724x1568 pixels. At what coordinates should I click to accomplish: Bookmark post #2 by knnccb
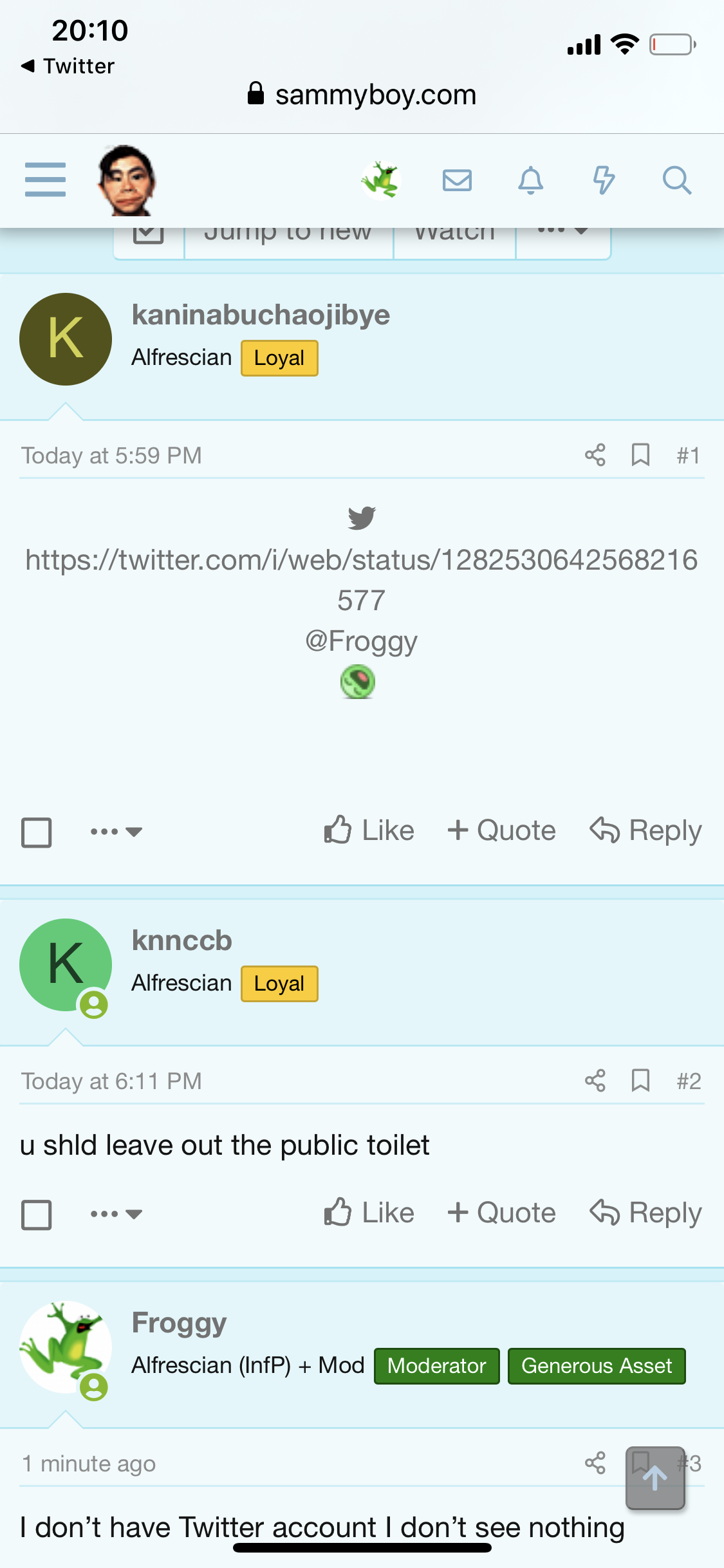click(x=640, y=1081)
